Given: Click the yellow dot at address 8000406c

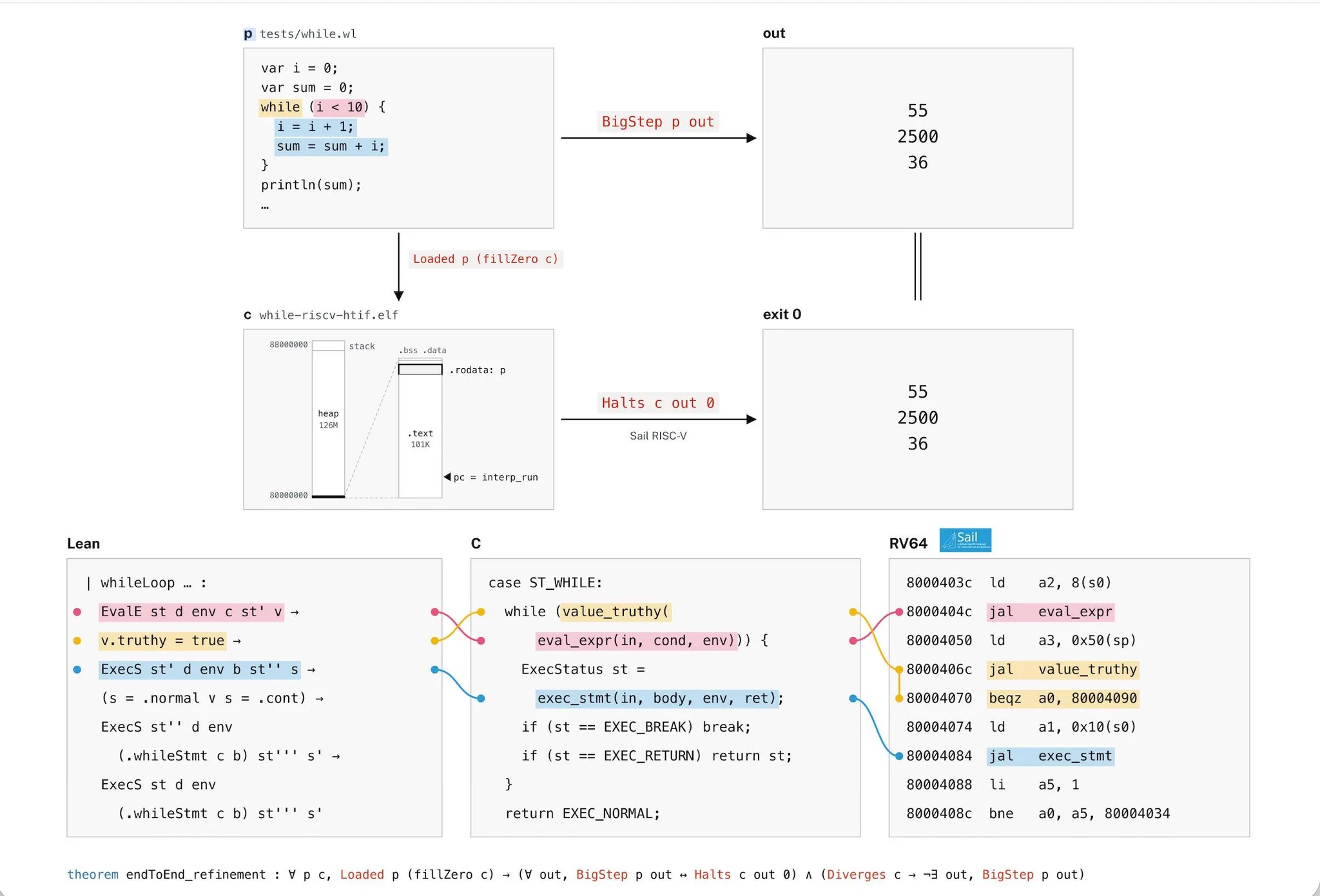Looking at the screenshot, I should (x=898, y=670).
